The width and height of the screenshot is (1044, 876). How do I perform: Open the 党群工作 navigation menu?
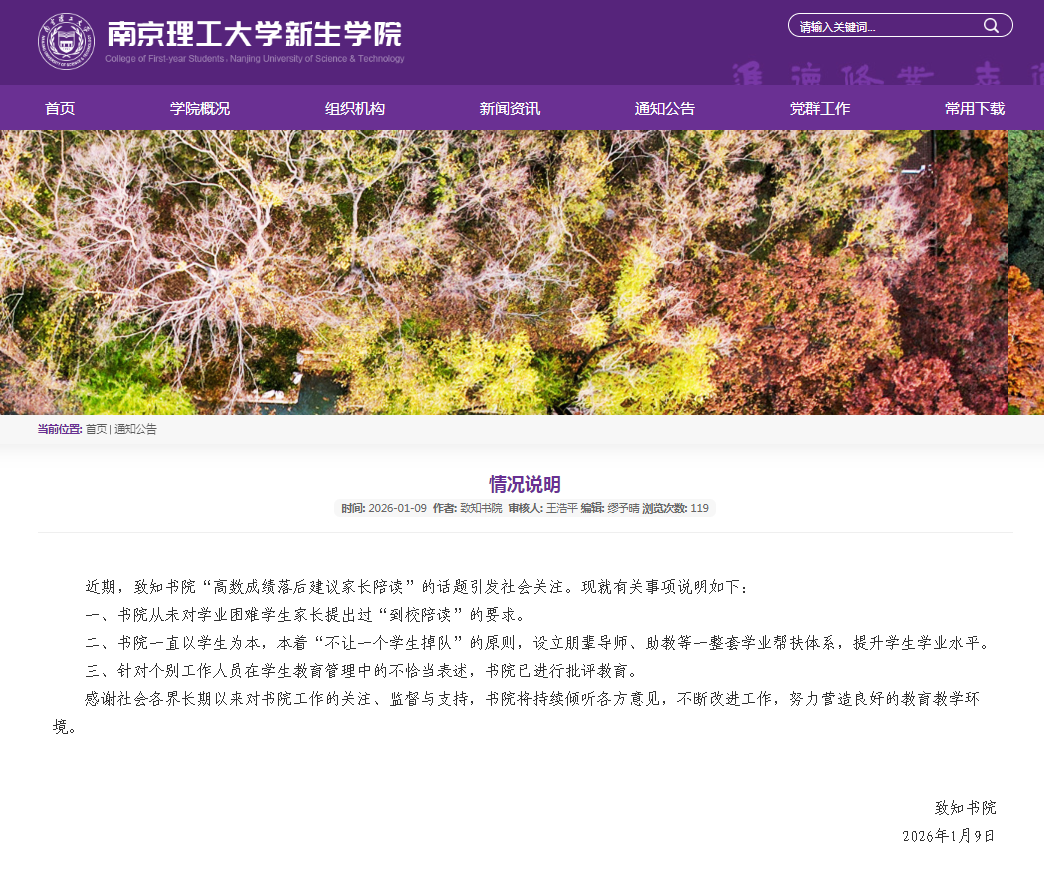pyautogui.click(x=819, y=107)
